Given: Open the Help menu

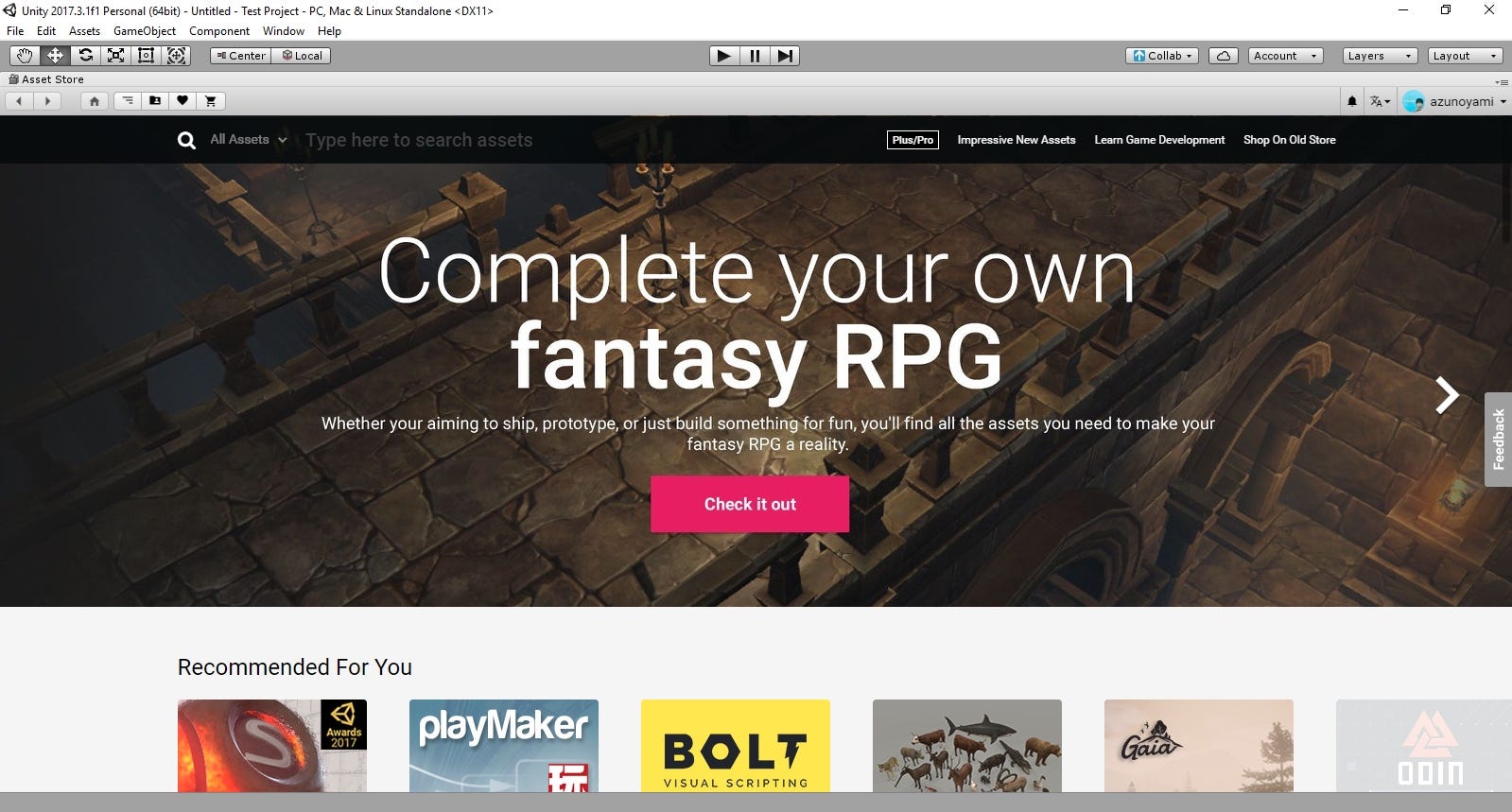Looking at the screenshot, I should coord(329,30).
